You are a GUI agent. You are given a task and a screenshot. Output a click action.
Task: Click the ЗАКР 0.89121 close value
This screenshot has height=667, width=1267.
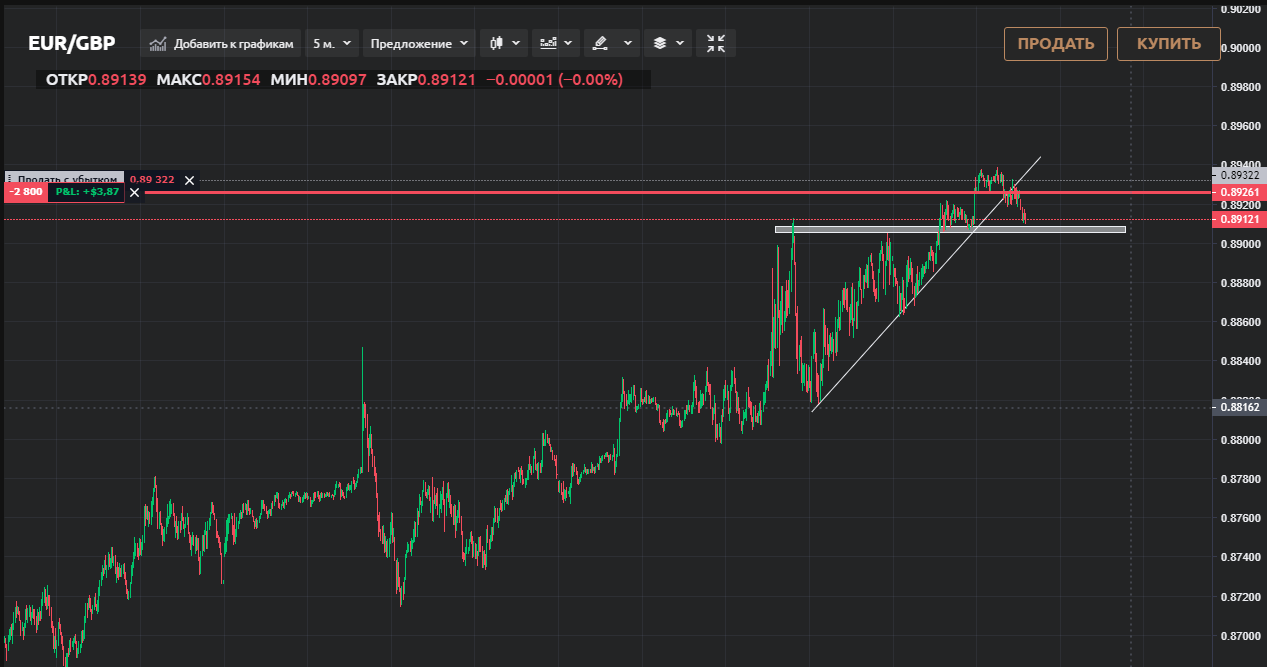coord(426,80)
